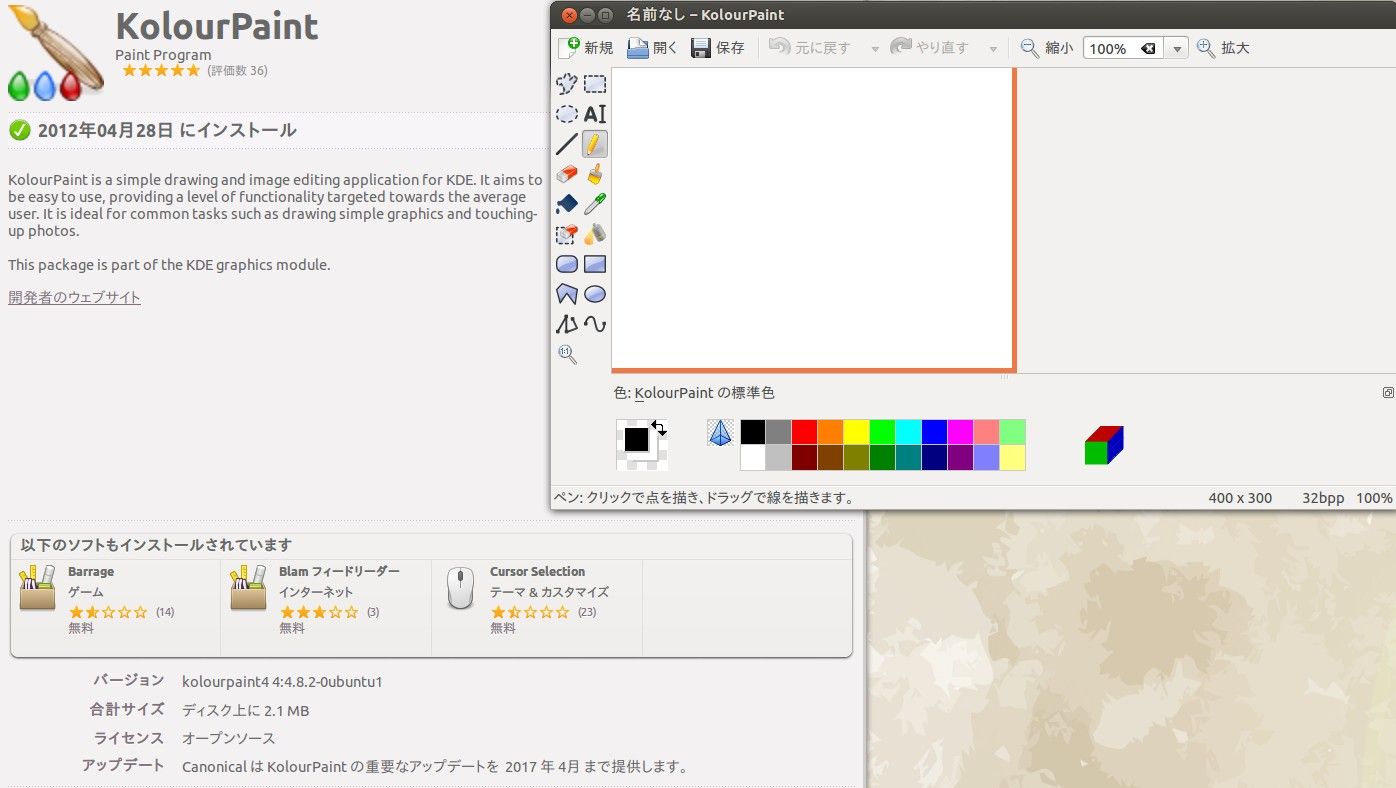Viewport: 1396px width, 788px height.
Task: Expand the redo history dropdown arrow
Action: click(x=993, y=49)
